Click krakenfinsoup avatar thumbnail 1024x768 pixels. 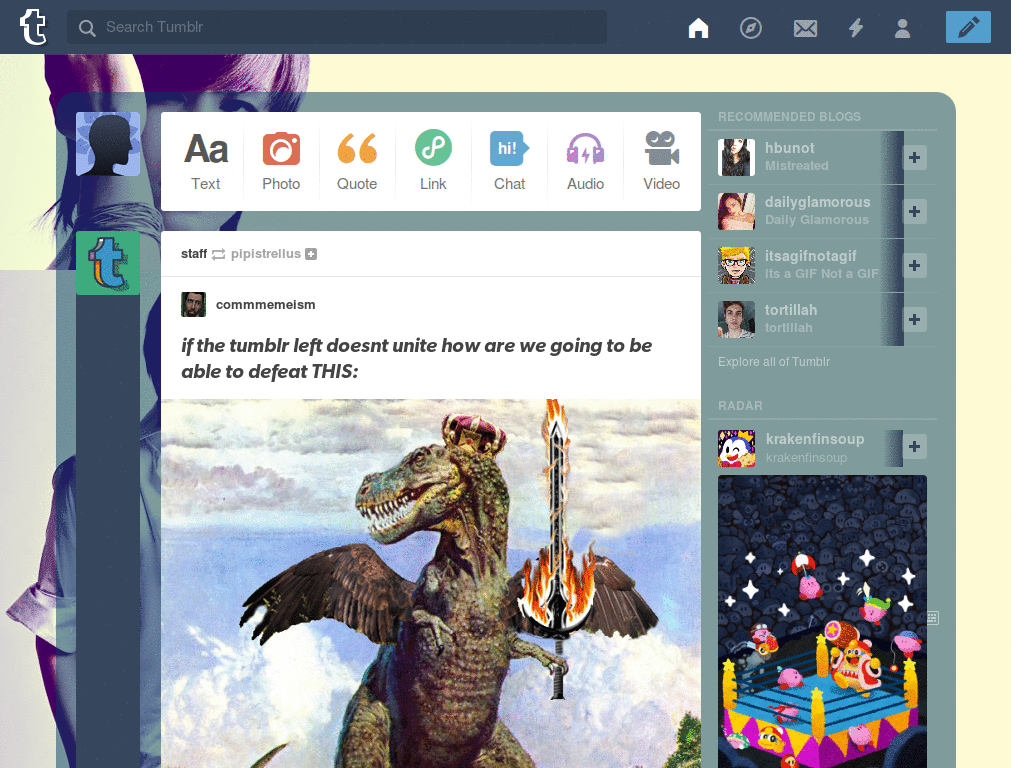click(x=737, y=448)
